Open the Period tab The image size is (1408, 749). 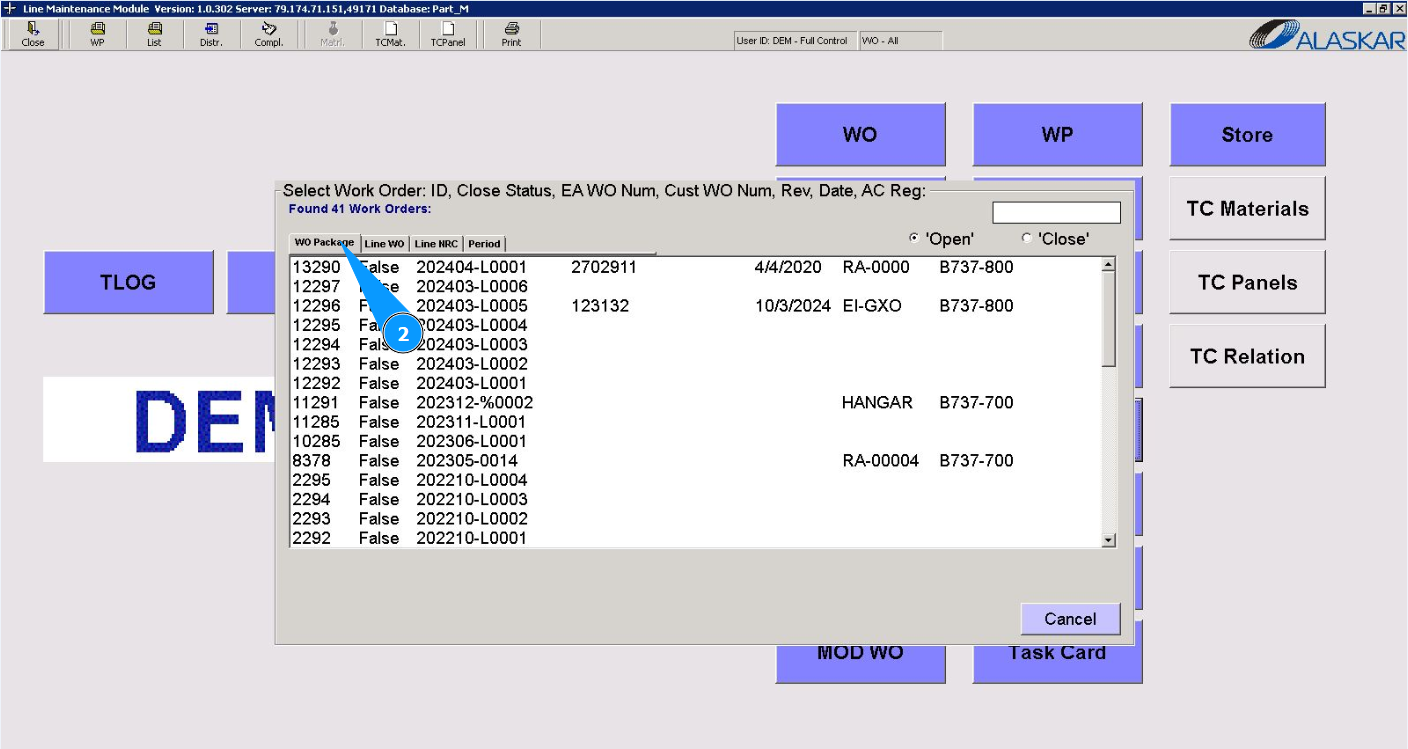[x=484, y=244]
